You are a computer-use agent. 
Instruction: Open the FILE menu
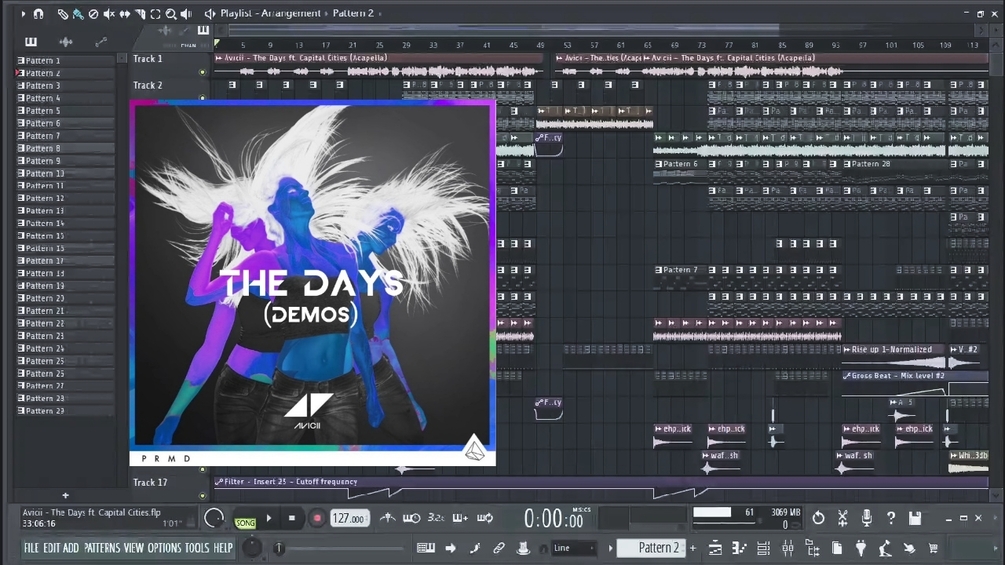(31, 548)
